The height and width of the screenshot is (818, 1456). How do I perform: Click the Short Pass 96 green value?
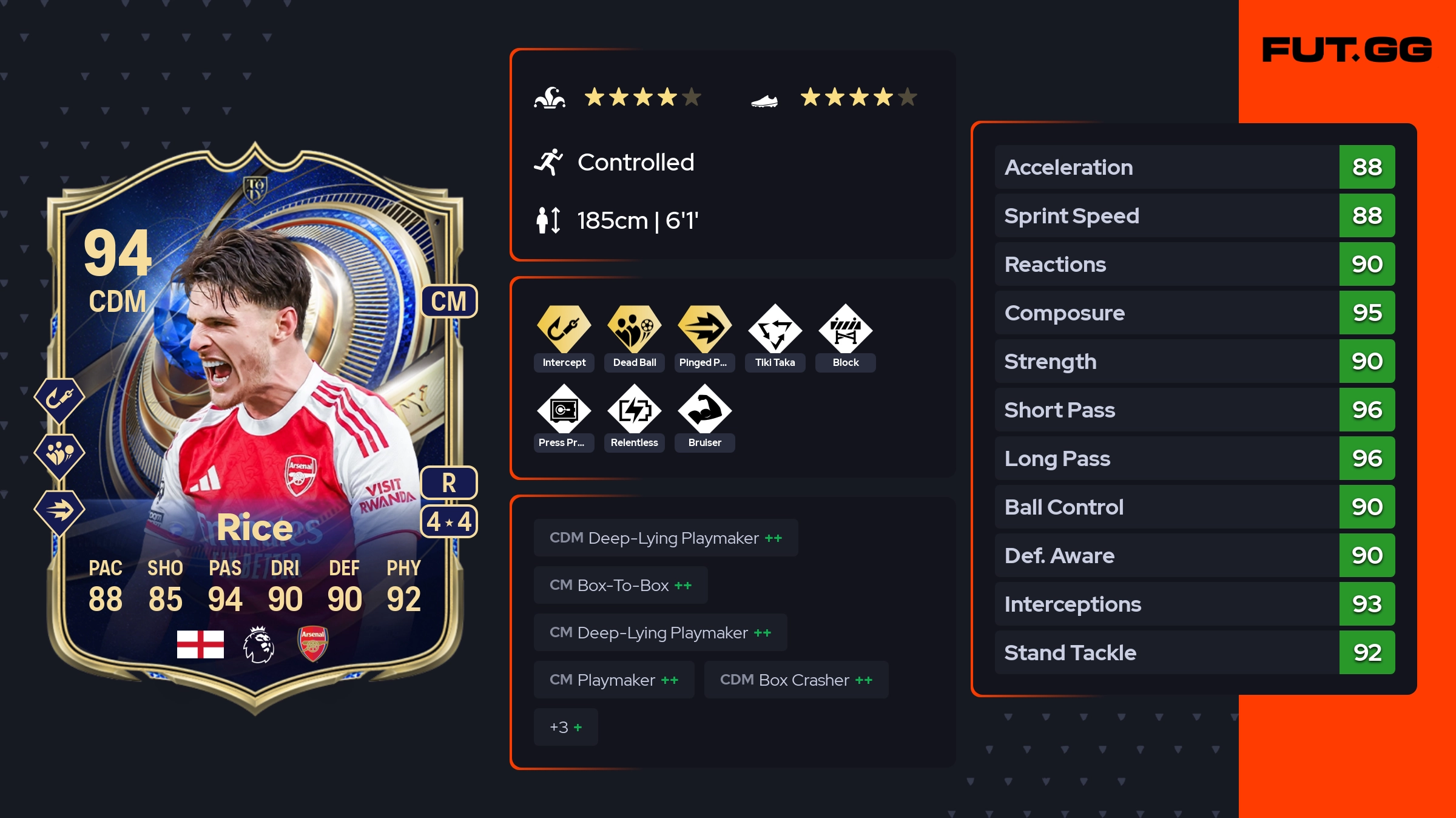pyautogui.click(x=1367, y=410)
